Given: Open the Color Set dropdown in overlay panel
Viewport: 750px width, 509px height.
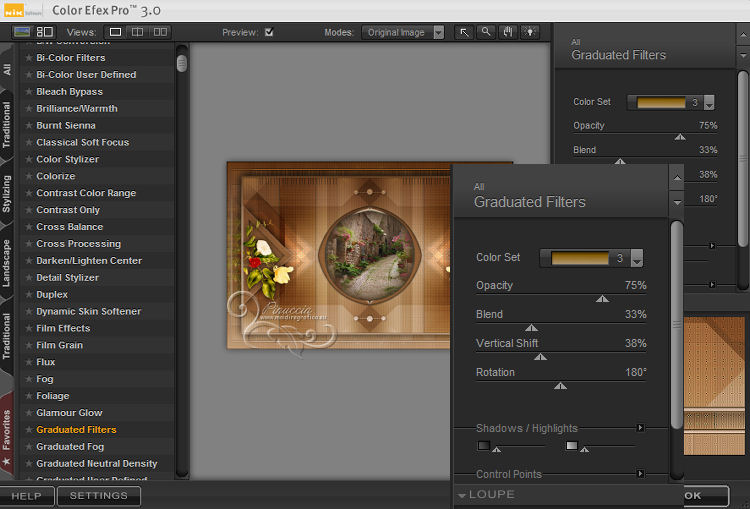Looking at the screenshot, I should point(637,259).
